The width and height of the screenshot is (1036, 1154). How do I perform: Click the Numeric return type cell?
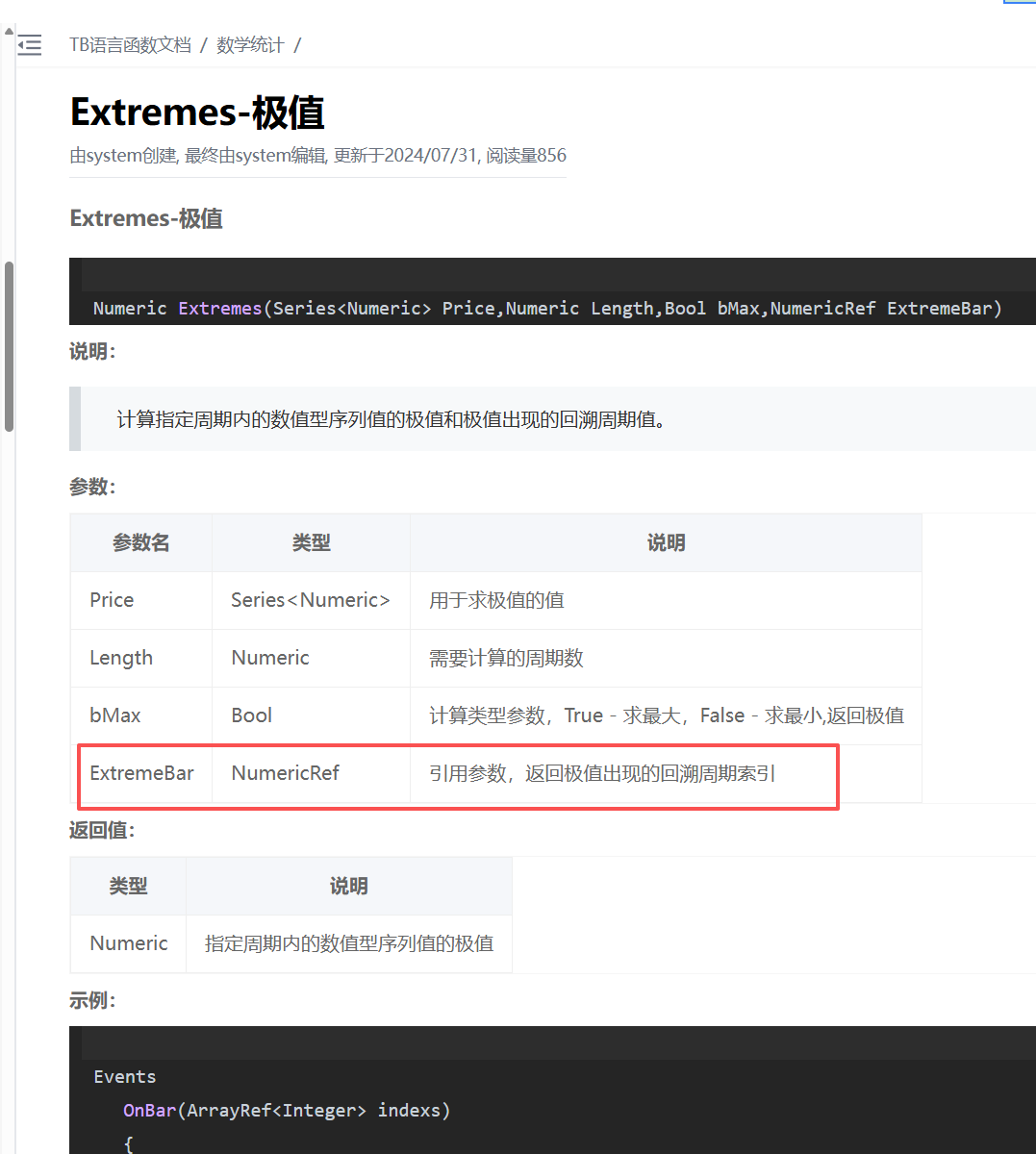tap(129, 943)
